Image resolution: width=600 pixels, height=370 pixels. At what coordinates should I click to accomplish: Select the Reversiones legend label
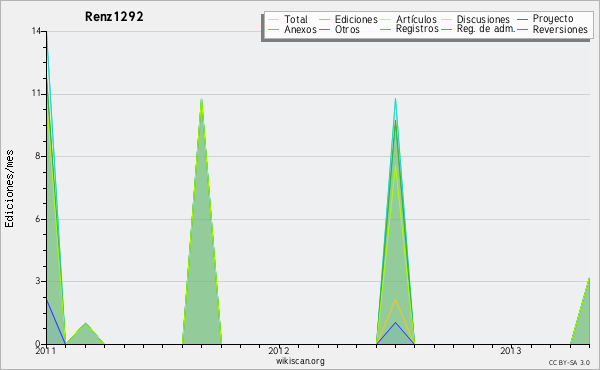pos(560,29)
